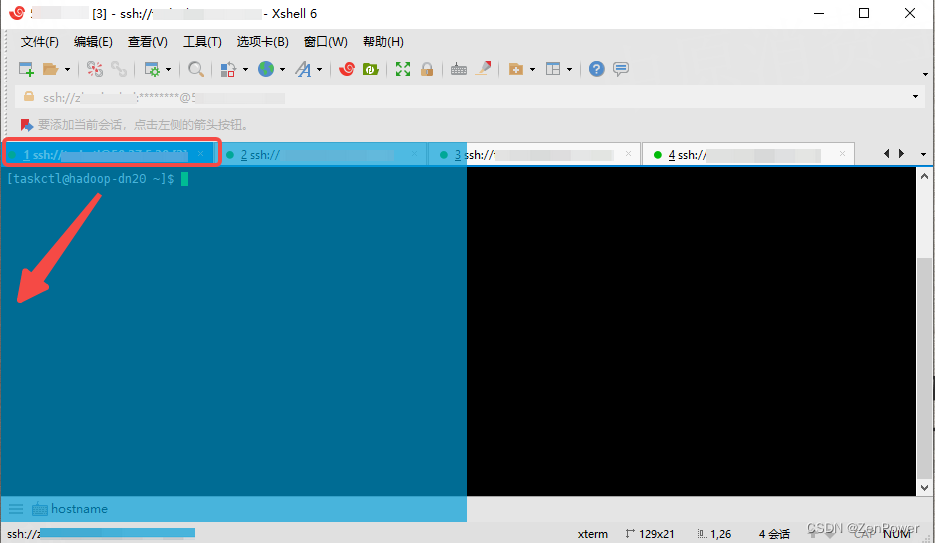Close session tab 1
Screen dimensions: 935x543
coord(200,154)
